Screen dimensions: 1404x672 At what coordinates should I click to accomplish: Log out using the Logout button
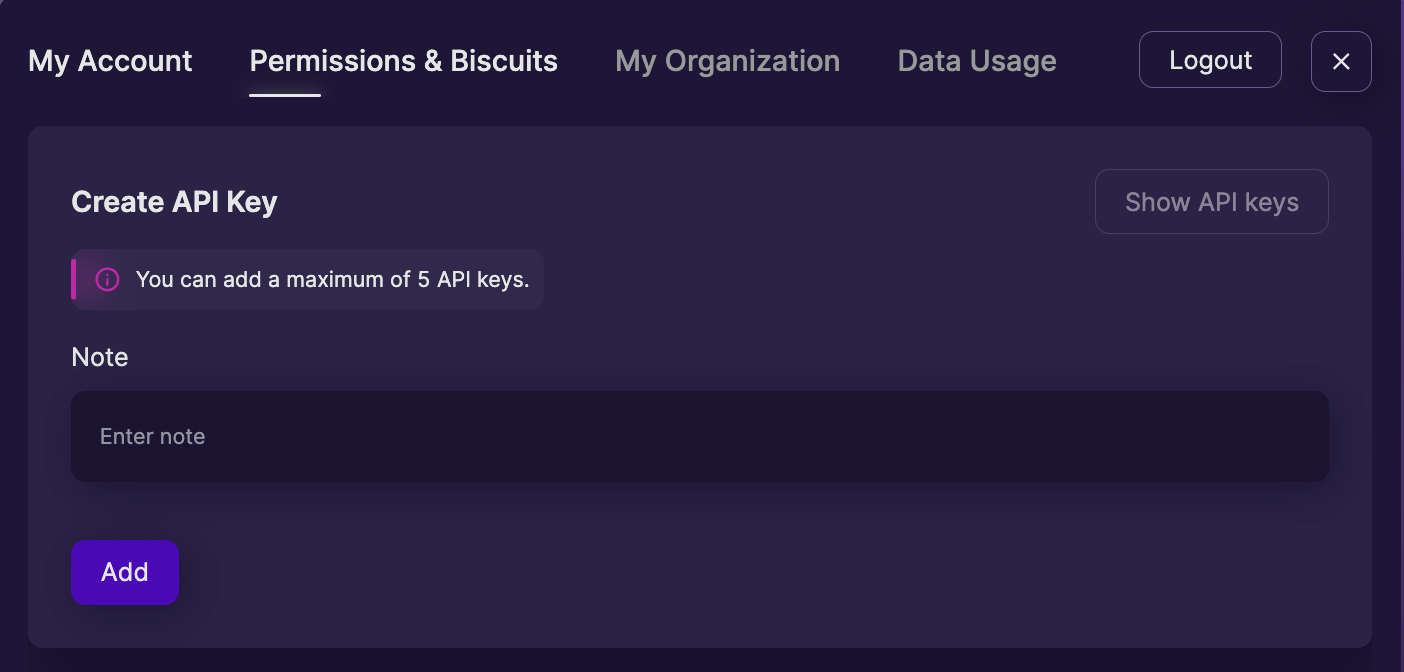pyautogui.click(x=1210, y=60)
